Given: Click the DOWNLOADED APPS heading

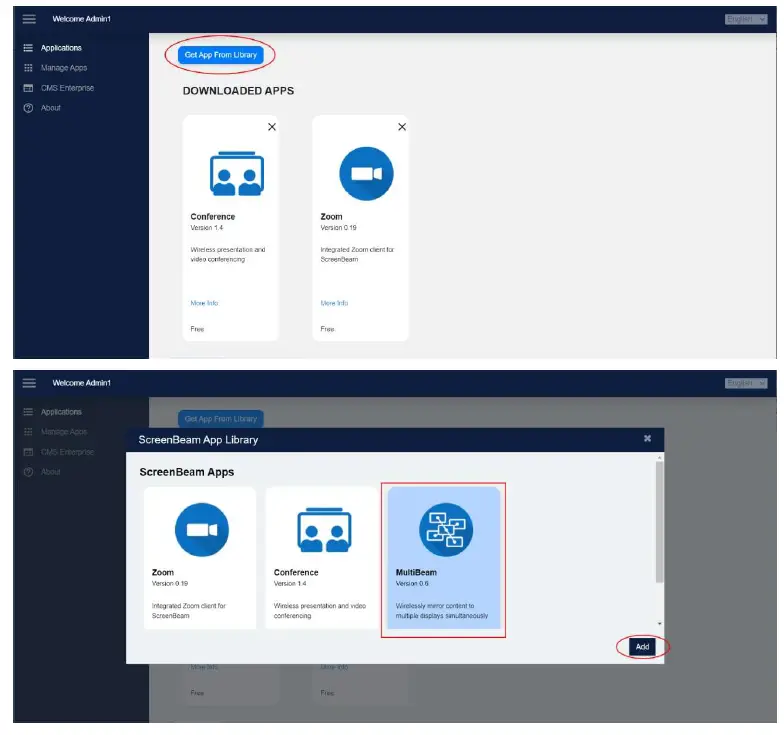Looking at the screenshot, I should pos(238,91).
